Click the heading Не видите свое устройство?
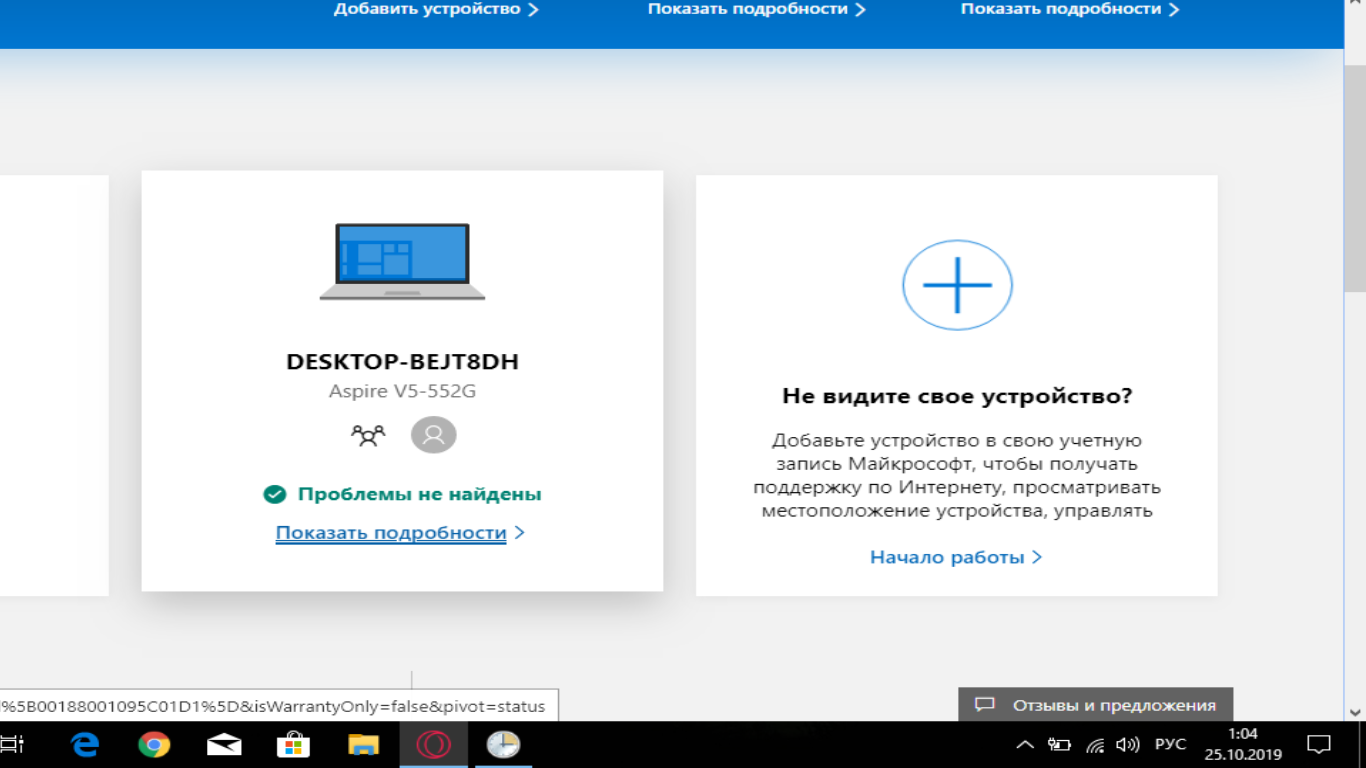This screenshot has width=1366, height=768. click(957, 396)
